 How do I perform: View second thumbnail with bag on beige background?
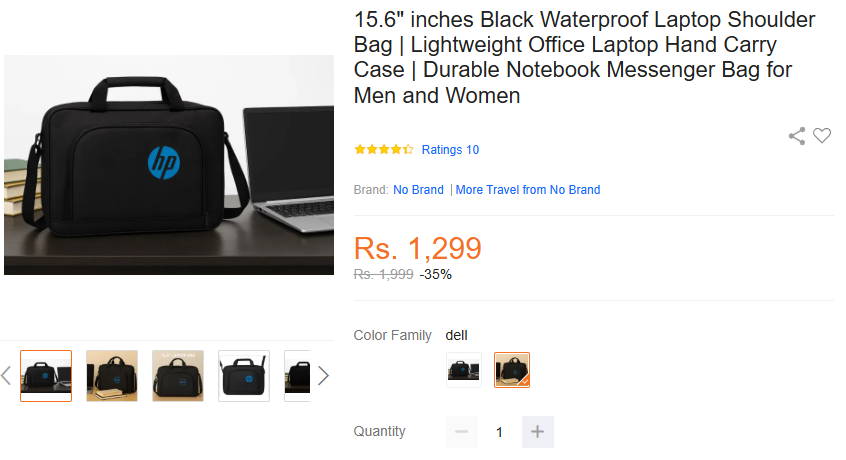(x=112, y=376)
